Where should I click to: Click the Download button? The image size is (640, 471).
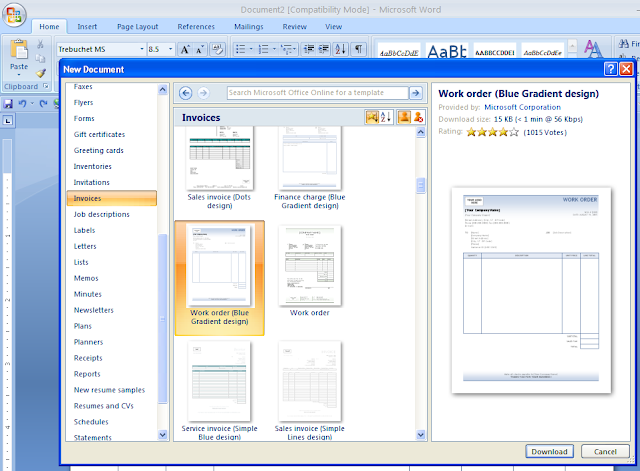(549, 451)
